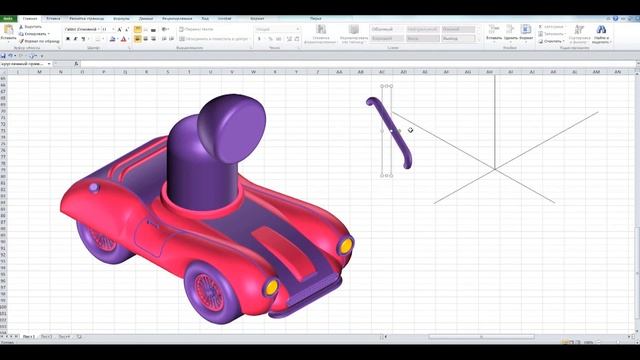Screen dimensions: 640x360
Task: Click the conditional formatting icon
Action: point(321,29)
